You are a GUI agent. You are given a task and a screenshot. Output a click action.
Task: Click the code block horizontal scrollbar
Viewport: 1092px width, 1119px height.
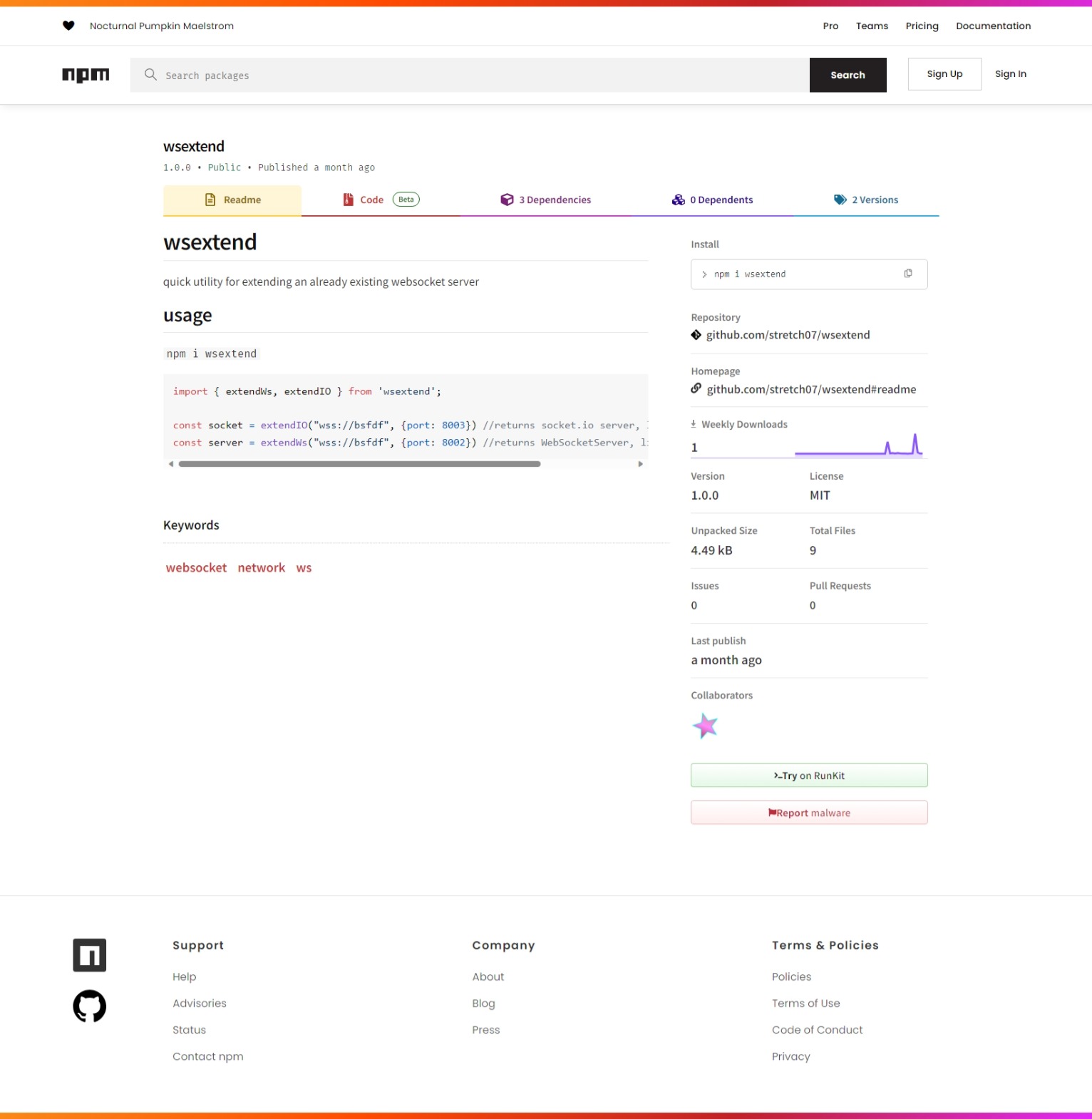[359, 464]
